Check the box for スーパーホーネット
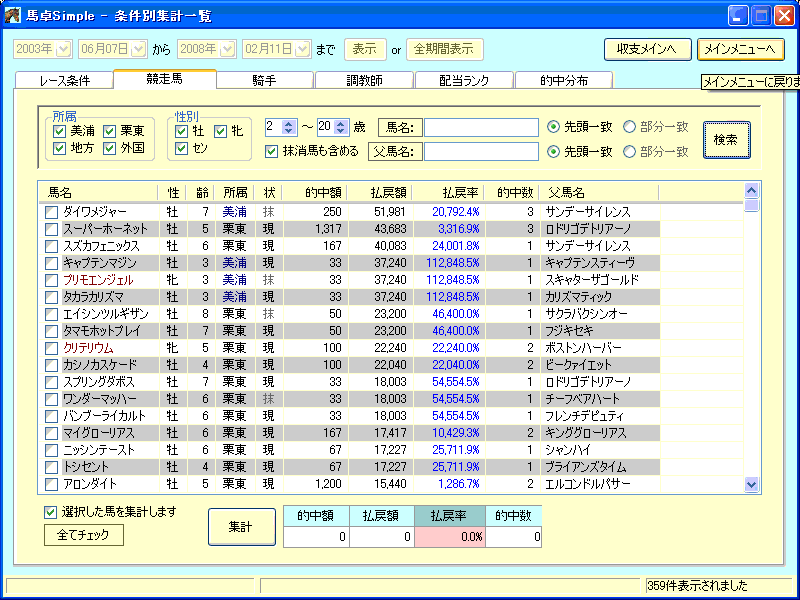Image resolution: width=800 pixels, height=600 pixels. [52, 229]
